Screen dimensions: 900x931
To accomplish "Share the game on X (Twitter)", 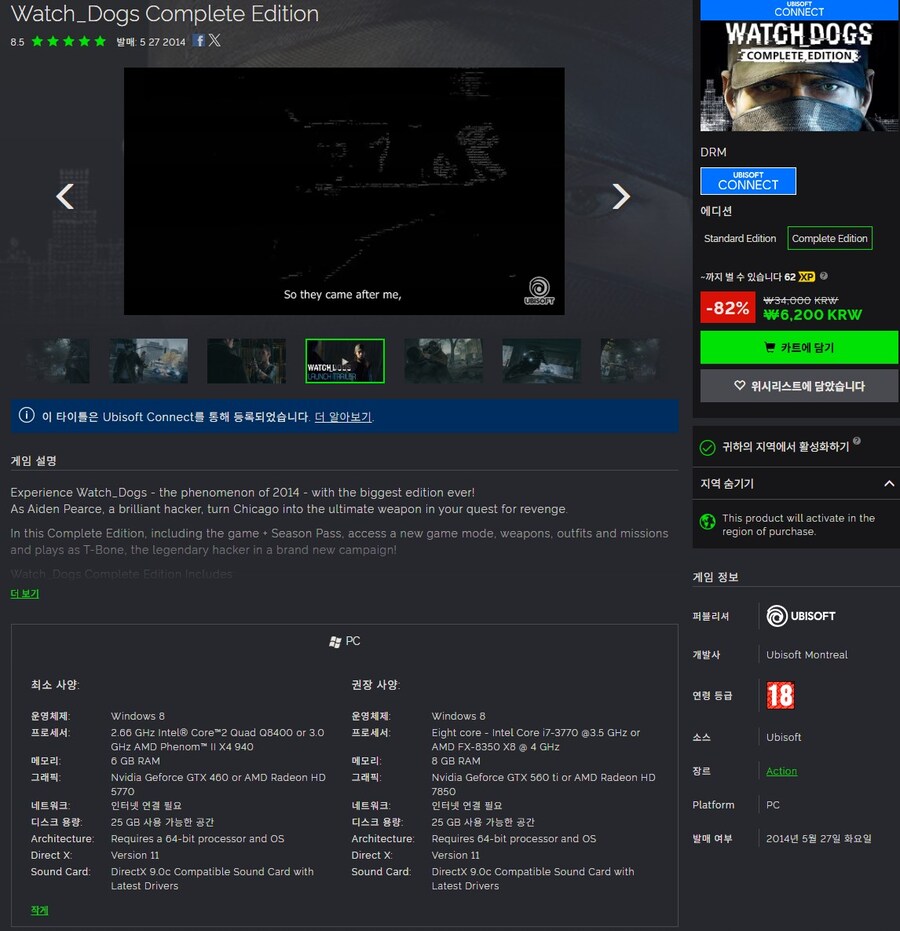I will (215, 40).
